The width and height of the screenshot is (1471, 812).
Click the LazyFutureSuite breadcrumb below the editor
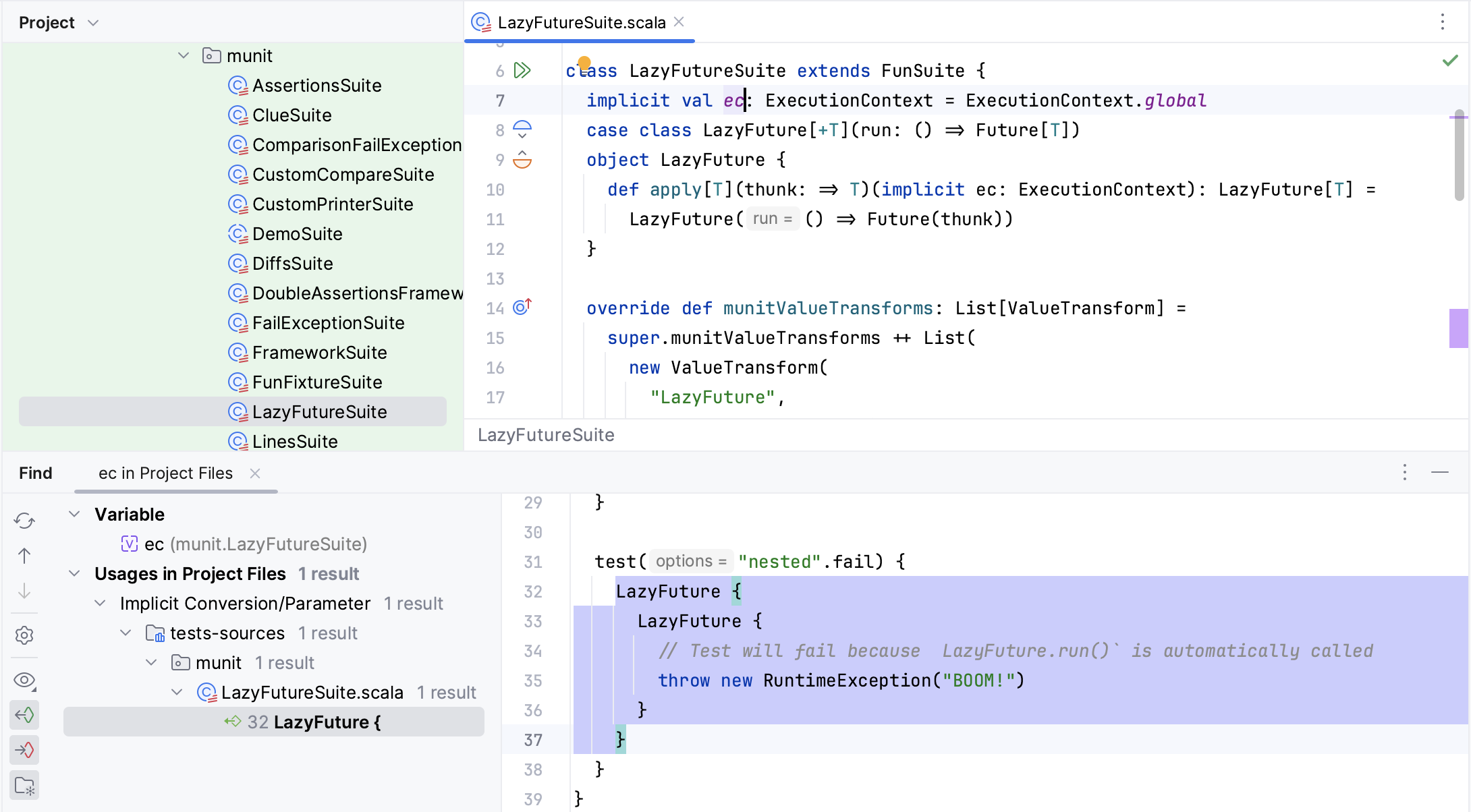click(x=546, y=435)
